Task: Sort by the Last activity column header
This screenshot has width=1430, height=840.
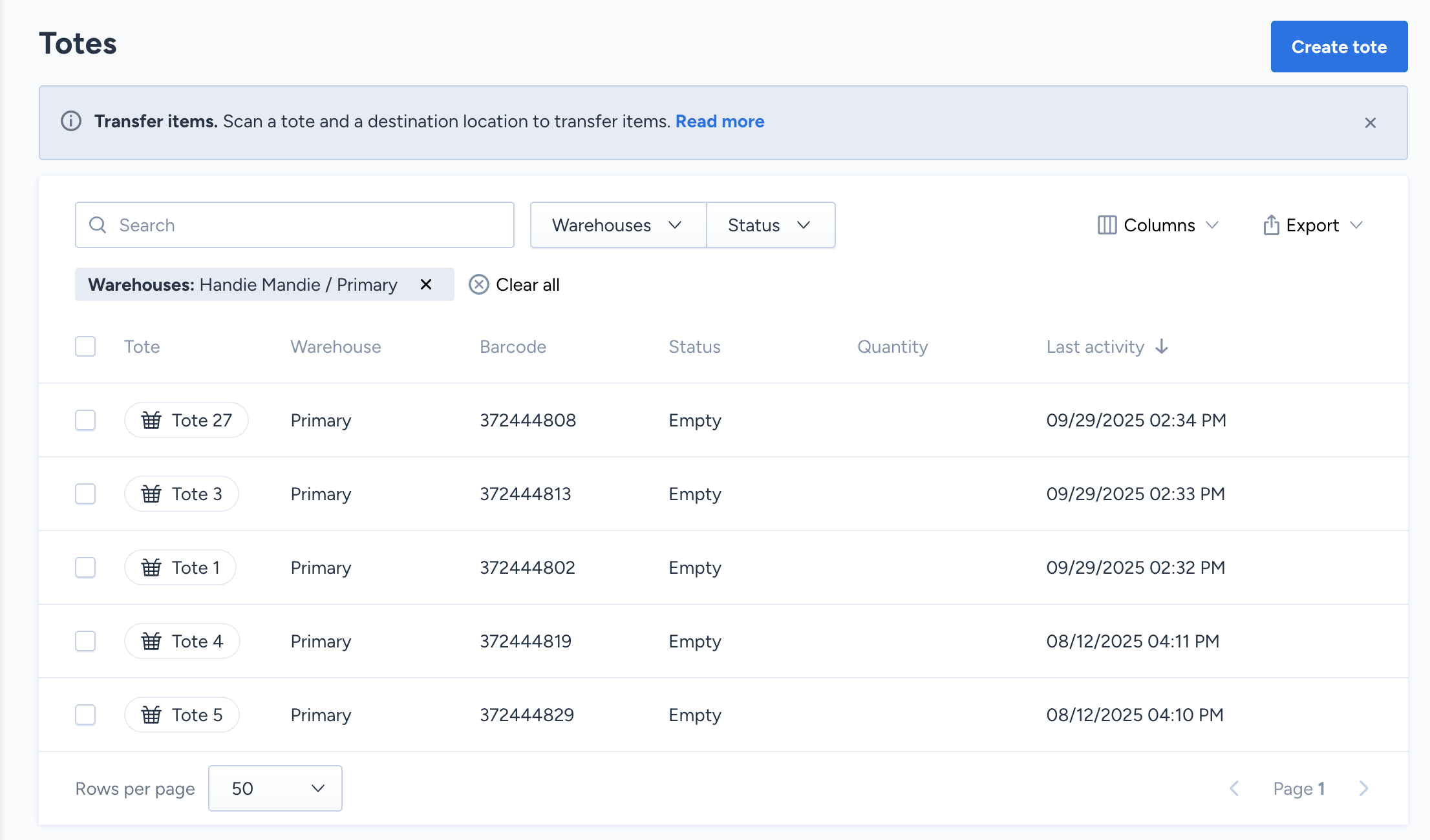Action: tap(1095, 346)
